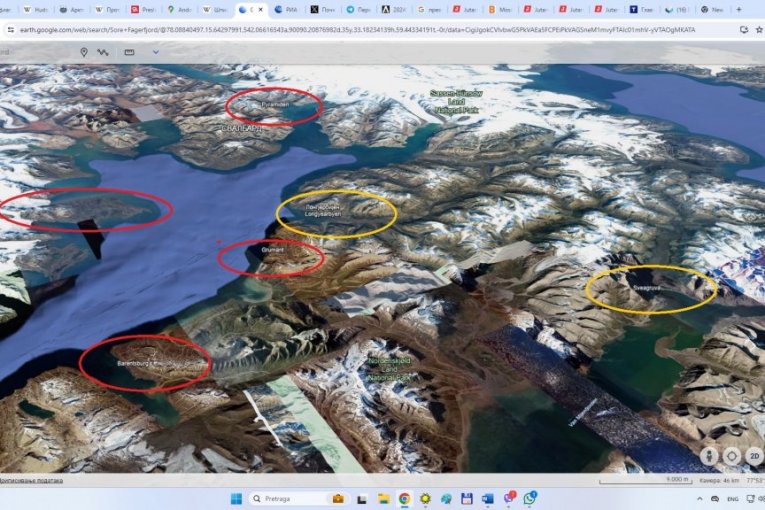Click the Pyramiden place label

click(273, 105)
